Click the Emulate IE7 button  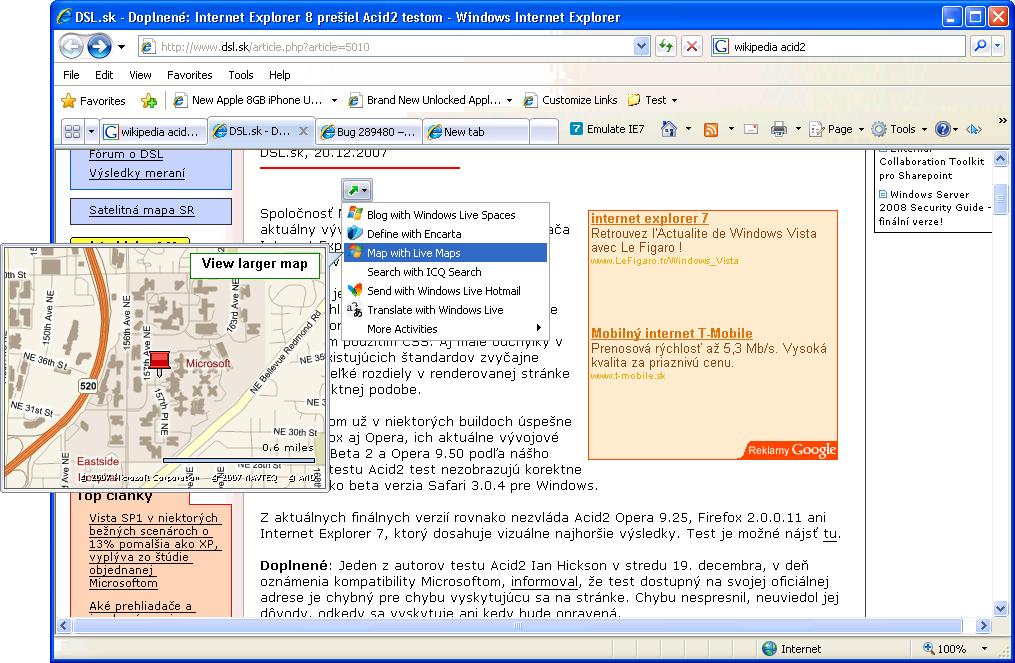(x=607, y=129)
